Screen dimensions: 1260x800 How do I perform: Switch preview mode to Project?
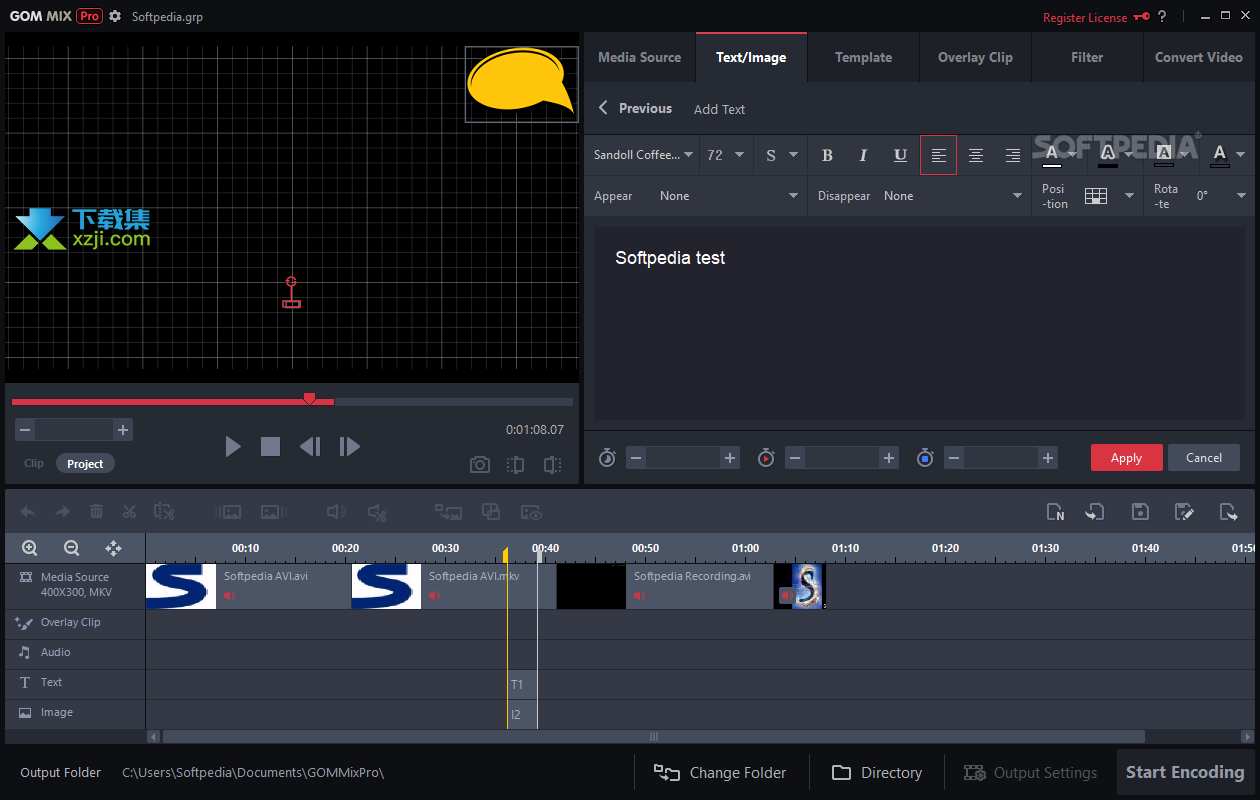click(x=85, y=464)
